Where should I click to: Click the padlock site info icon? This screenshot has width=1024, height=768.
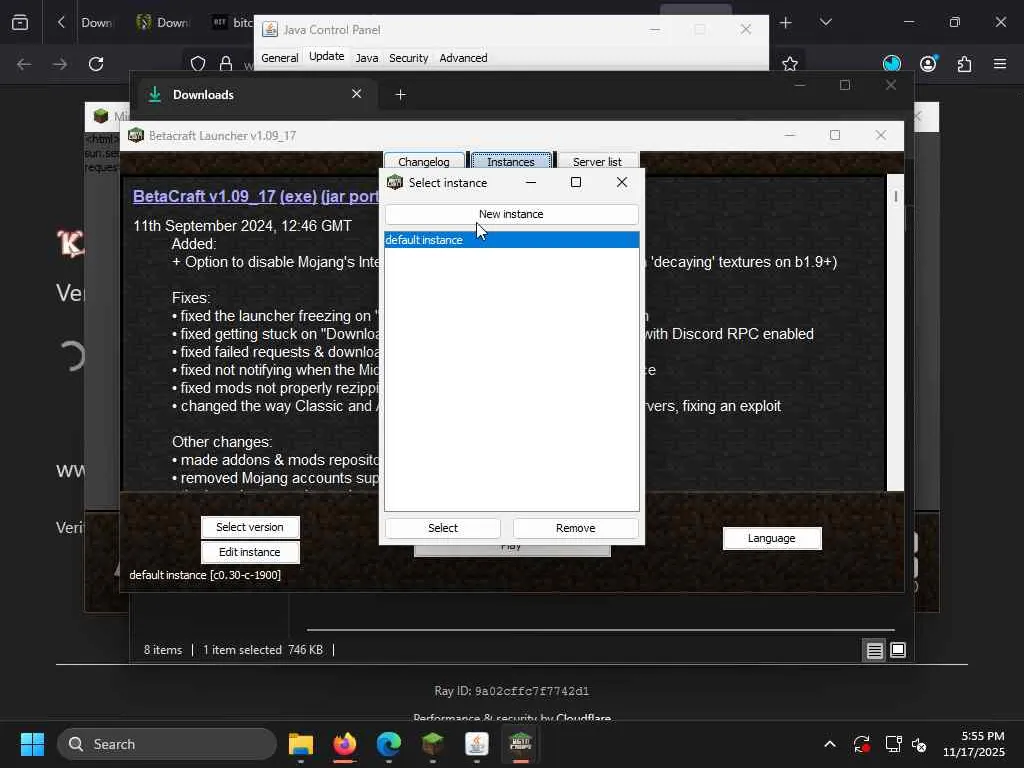[226, 64]
